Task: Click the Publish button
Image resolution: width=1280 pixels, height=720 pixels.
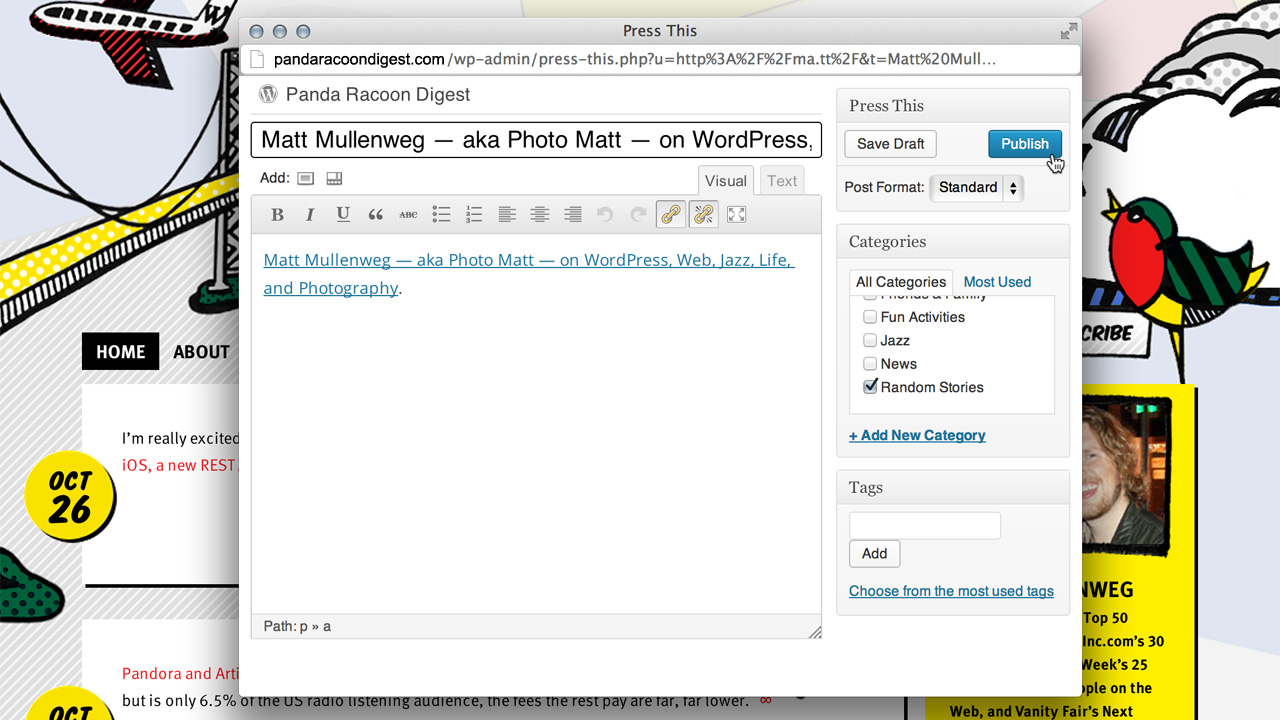Action: (1025, 143)
